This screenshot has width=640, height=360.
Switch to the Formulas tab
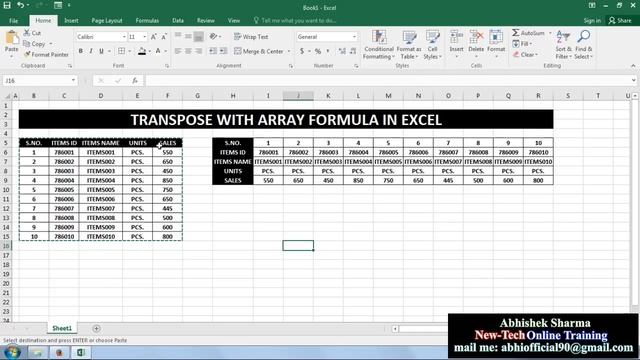click(147, 20)
